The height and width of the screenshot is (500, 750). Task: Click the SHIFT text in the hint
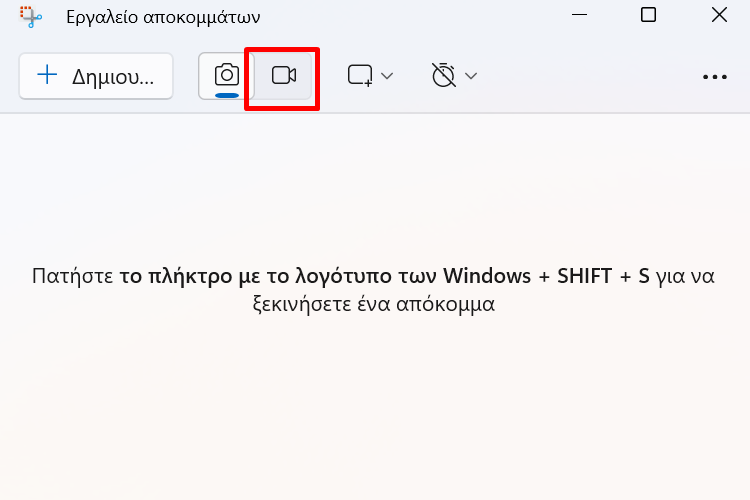pos(585,276)
